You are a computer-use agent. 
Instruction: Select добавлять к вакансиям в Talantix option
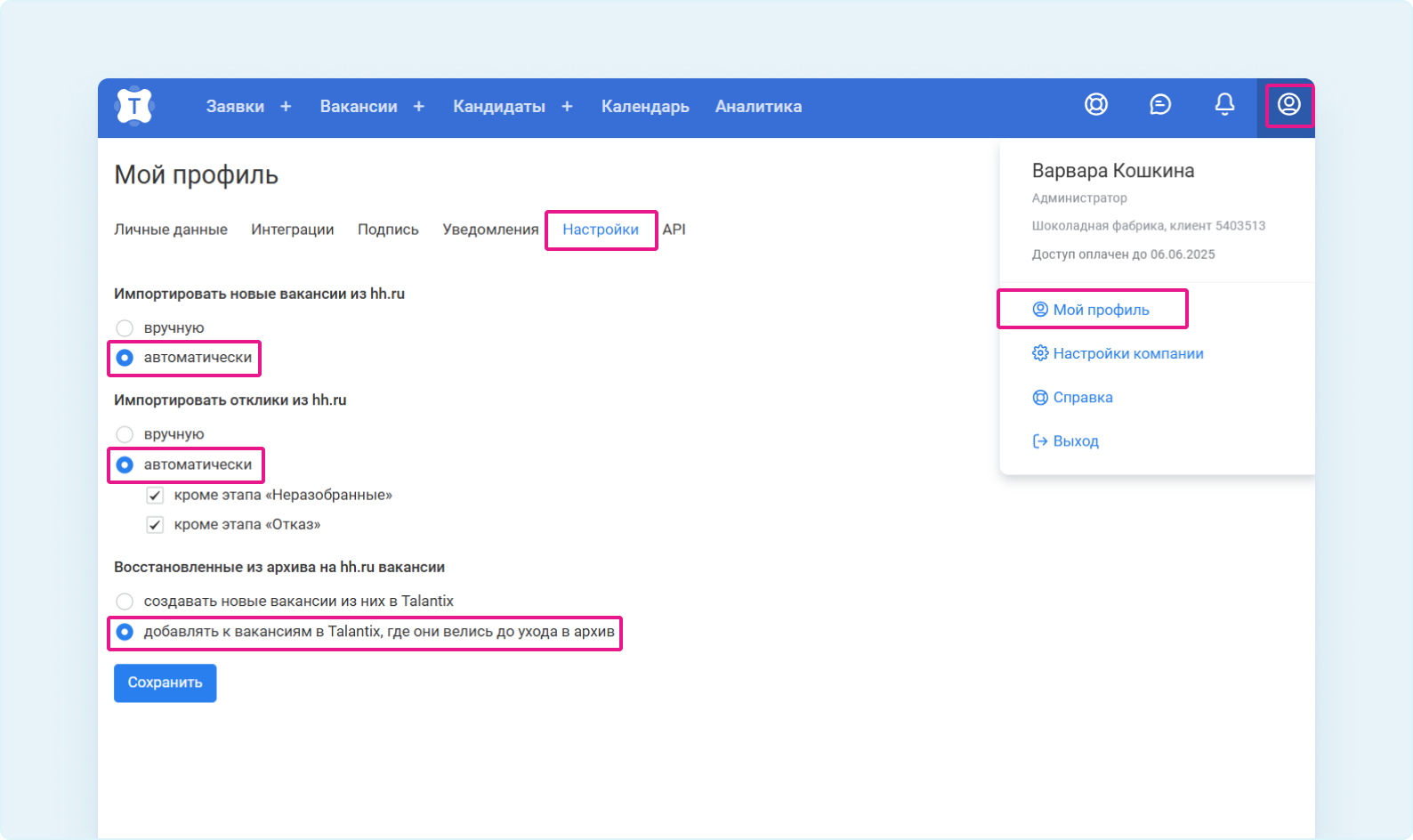point(125,632)
